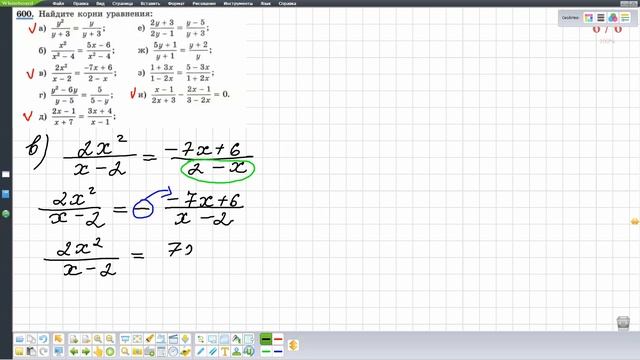The image size is (640, 360).
Task: Choose the black pen on green swatch
Action: coord(266,339)
